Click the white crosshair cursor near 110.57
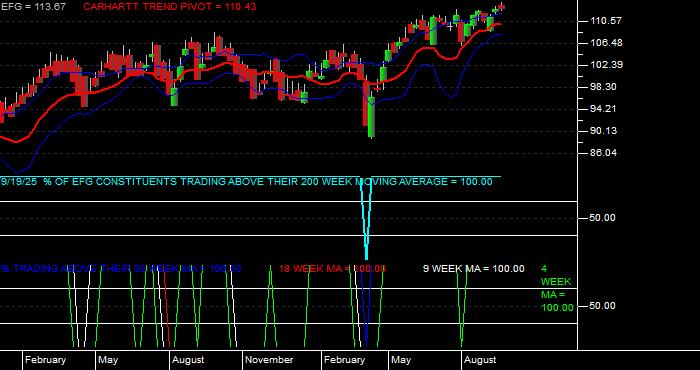 (x=450, y=26)
